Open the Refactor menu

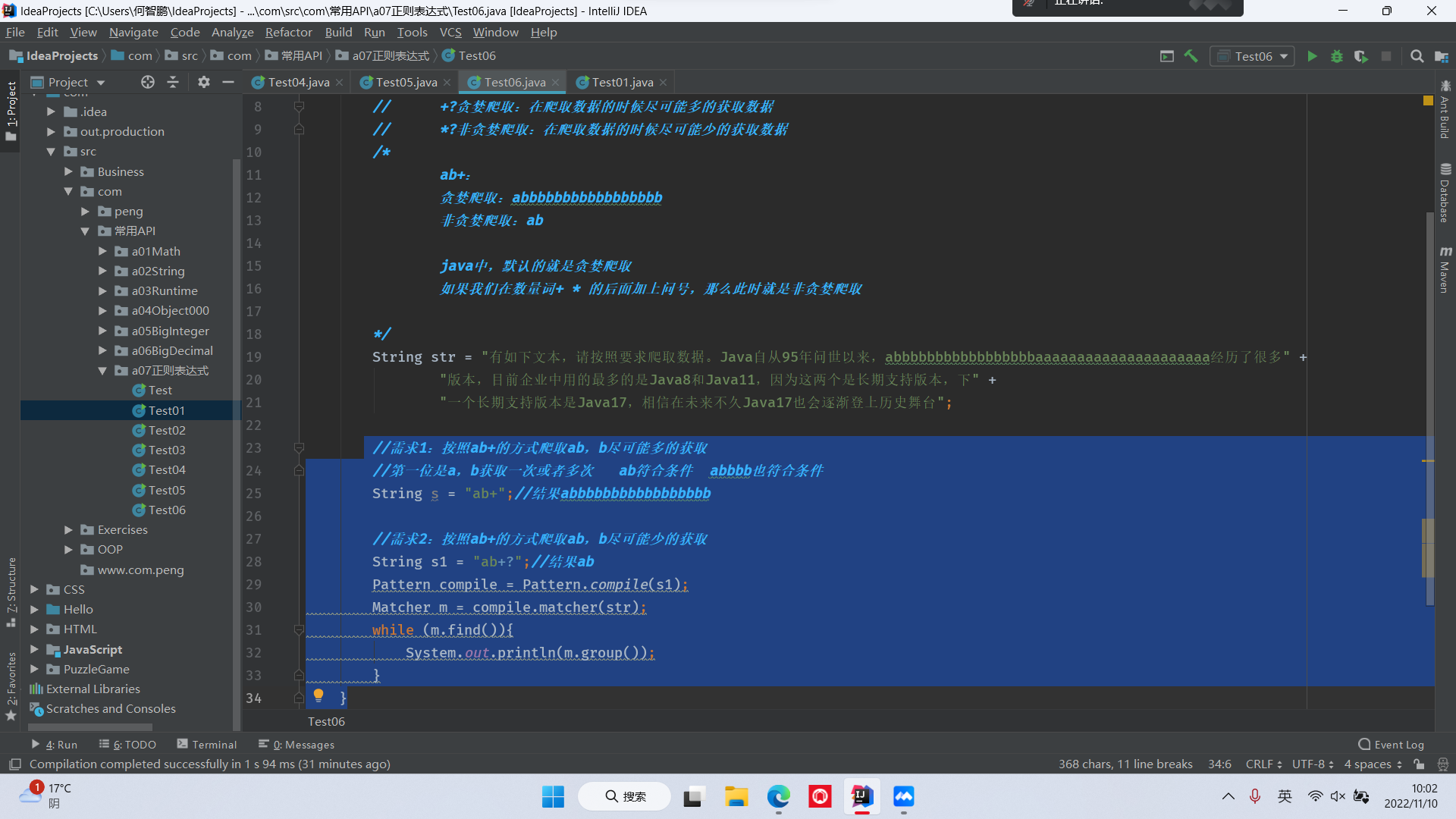(288, 32)
